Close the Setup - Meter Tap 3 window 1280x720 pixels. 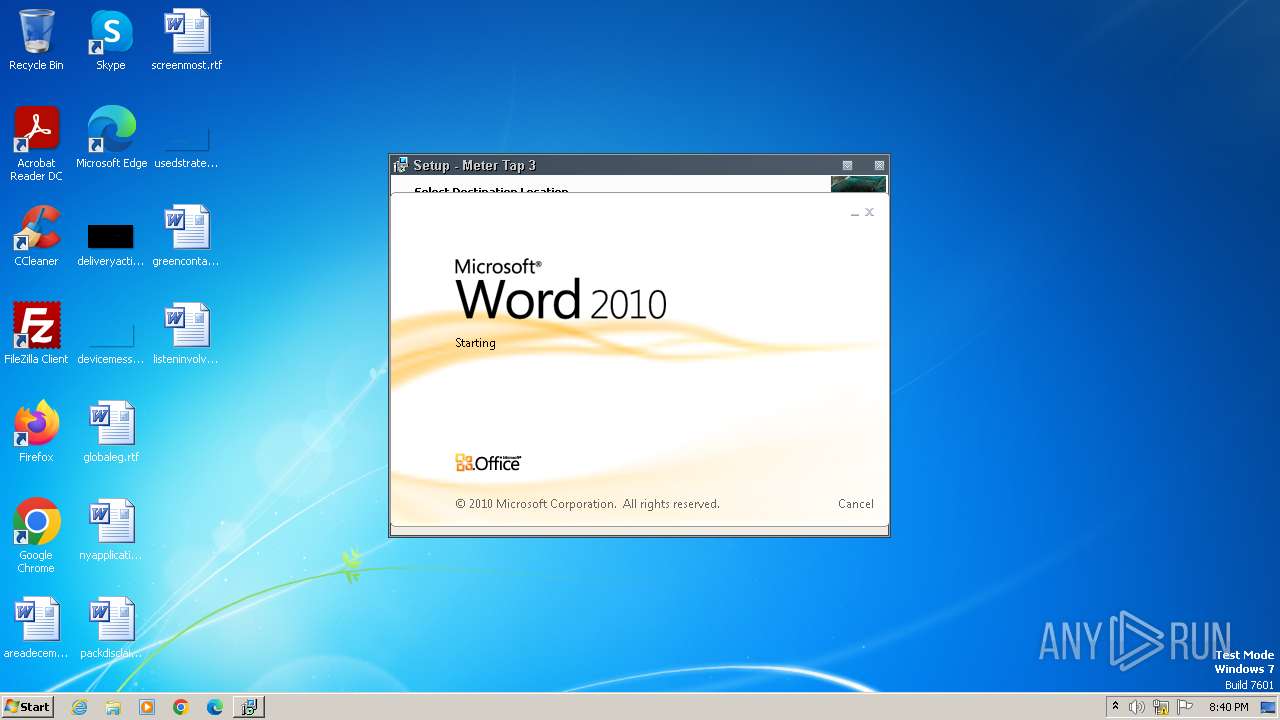[x=879, y=165]
